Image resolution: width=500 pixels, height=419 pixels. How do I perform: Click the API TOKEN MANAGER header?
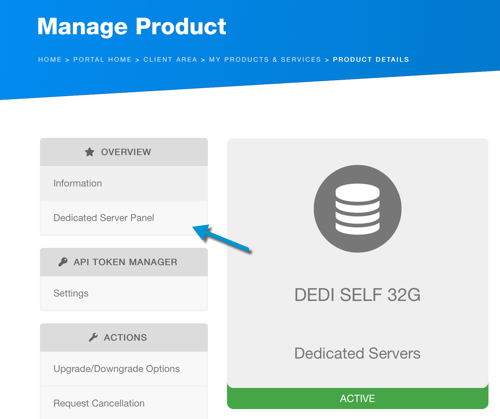point(124,262)
